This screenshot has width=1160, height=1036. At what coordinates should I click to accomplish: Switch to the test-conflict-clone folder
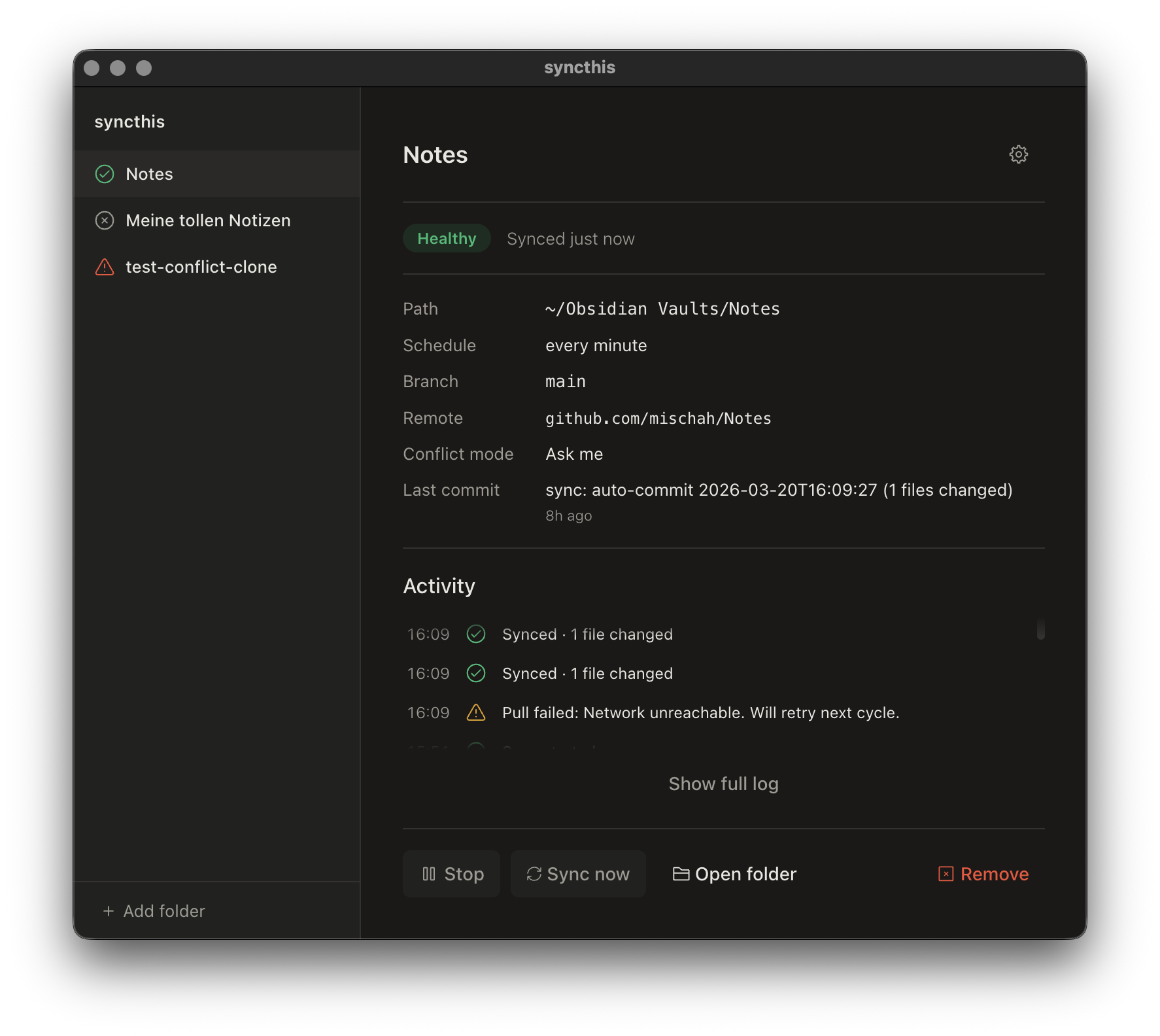[x=201, y=267]
